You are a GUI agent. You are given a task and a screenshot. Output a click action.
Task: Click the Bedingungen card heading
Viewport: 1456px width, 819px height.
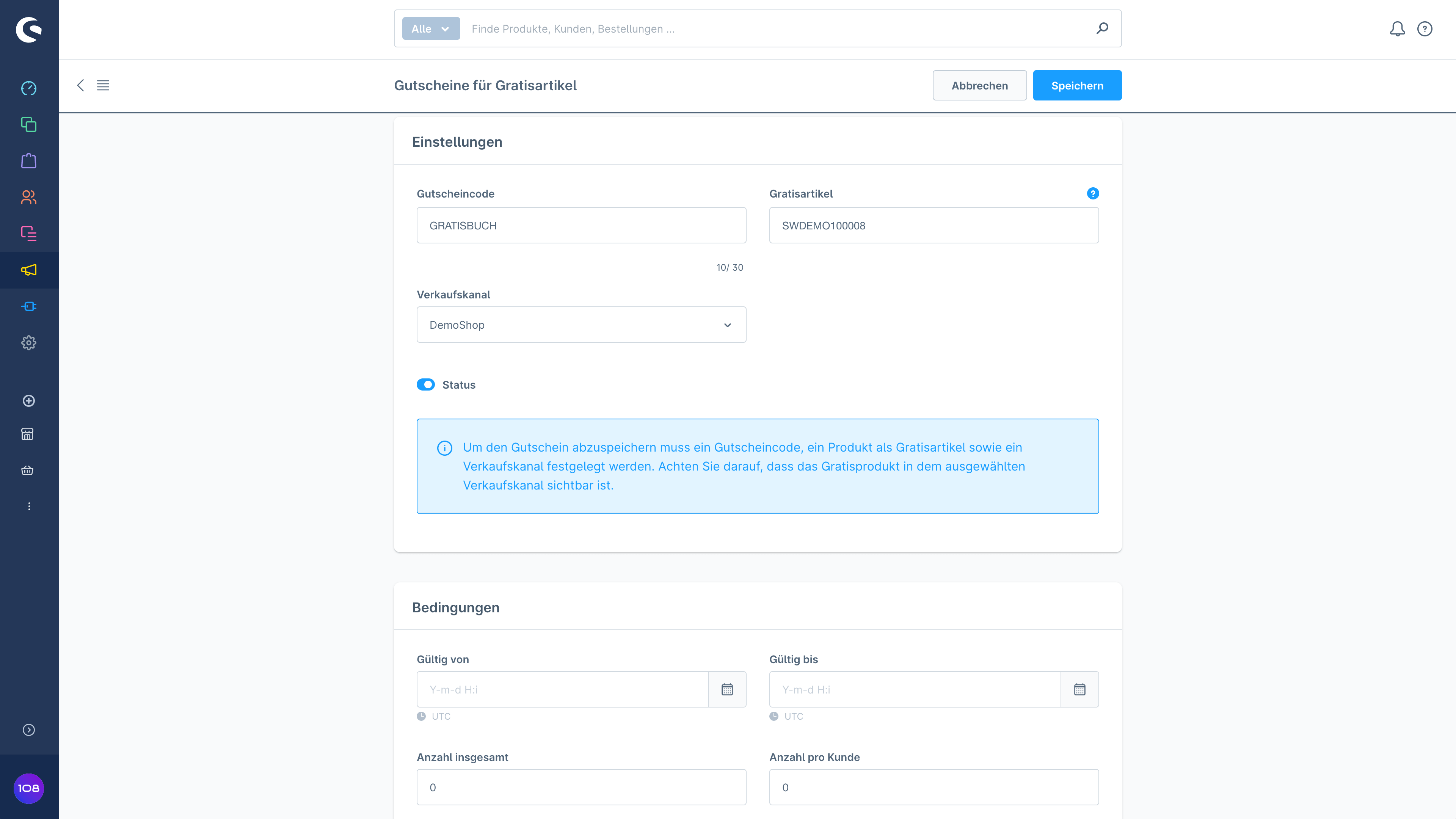455,607
